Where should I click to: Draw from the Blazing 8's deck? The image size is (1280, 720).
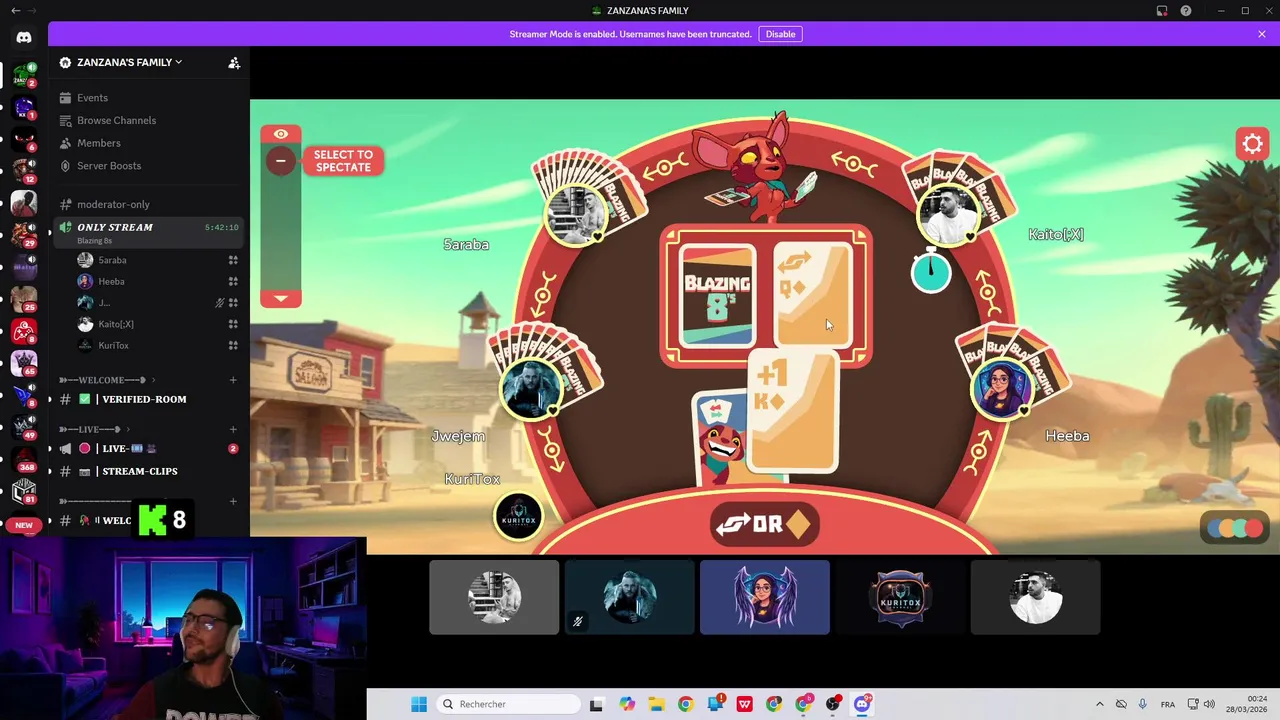point(716,296)
